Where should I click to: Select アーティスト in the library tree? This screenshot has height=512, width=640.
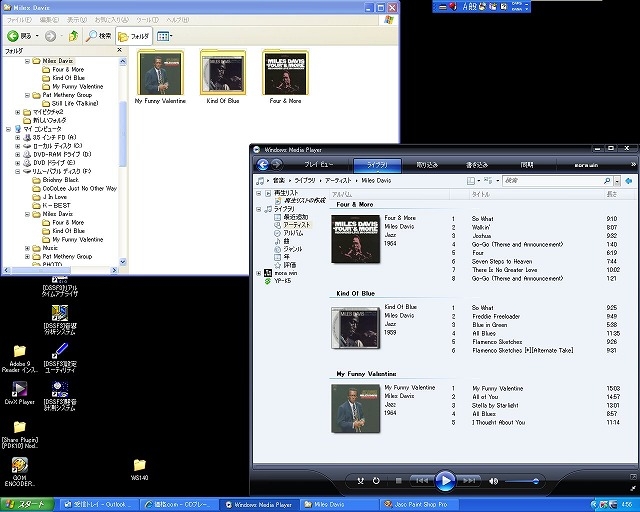pyautogui.click(x=297, y=225)
